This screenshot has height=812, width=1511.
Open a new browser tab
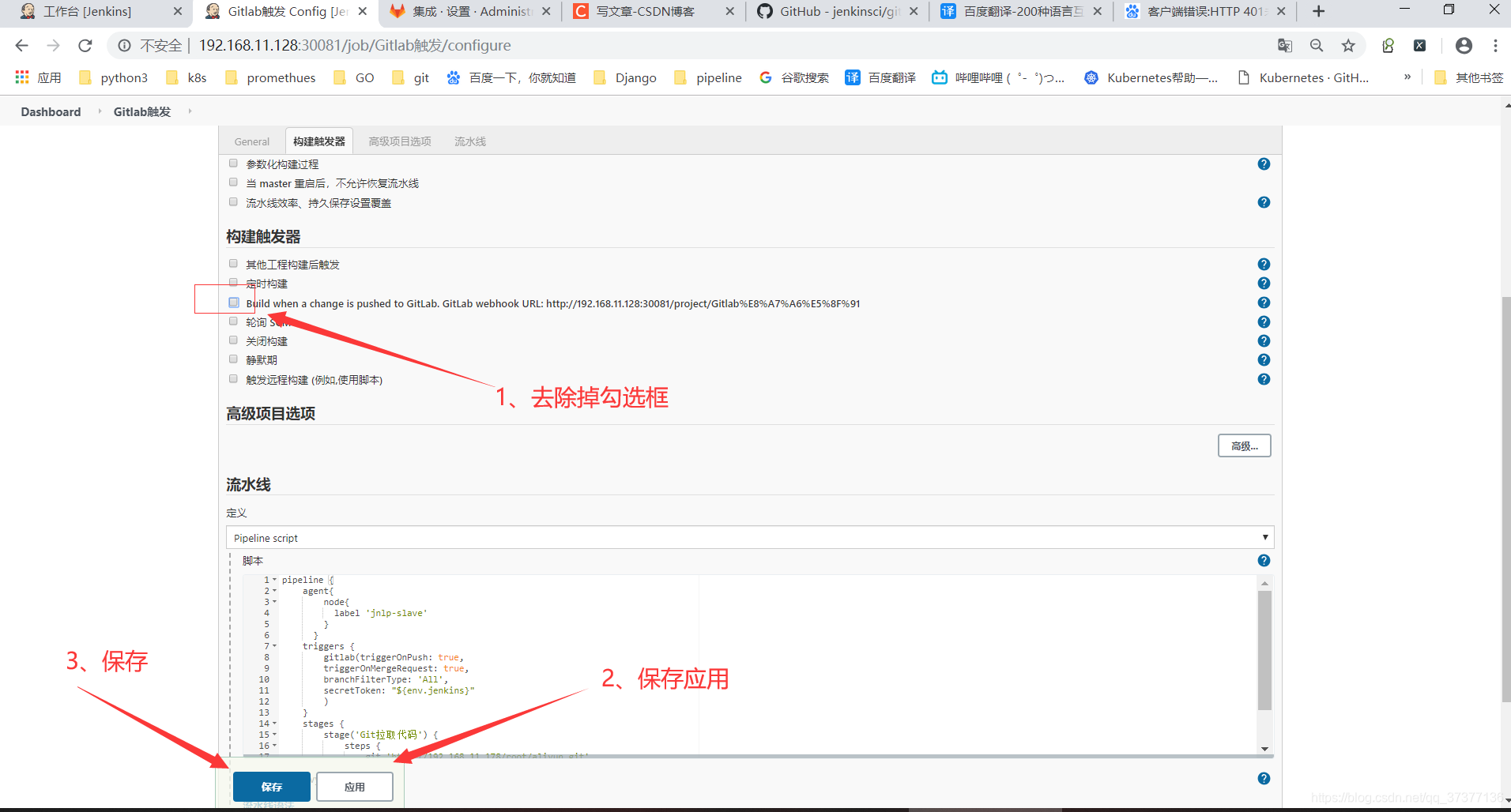[x=1318, y=11]
